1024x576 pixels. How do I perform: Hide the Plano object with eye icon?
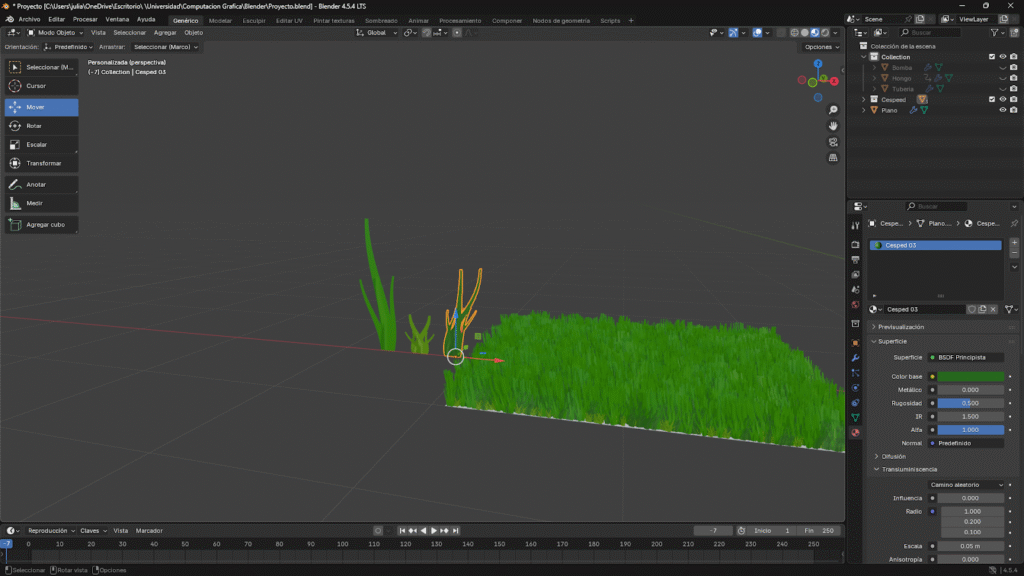[x=1002, y=110]
